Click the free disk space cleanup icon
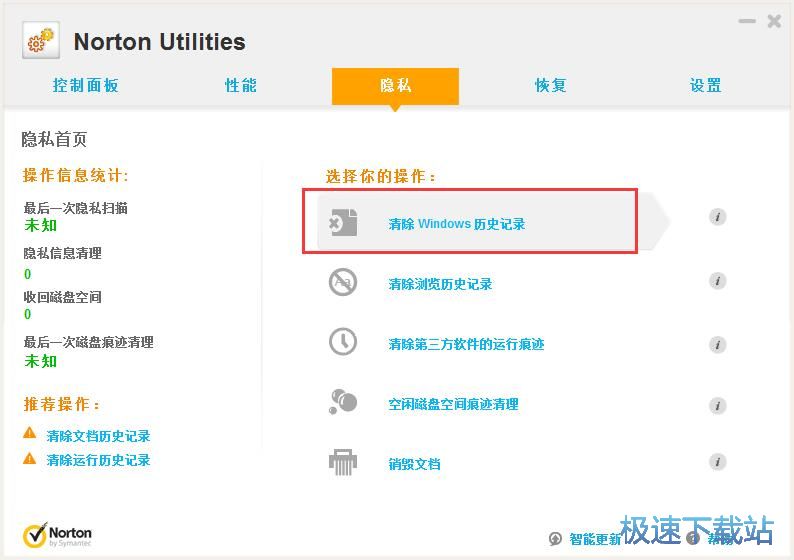Screen dimensions: 794x560 click(343, 402)
